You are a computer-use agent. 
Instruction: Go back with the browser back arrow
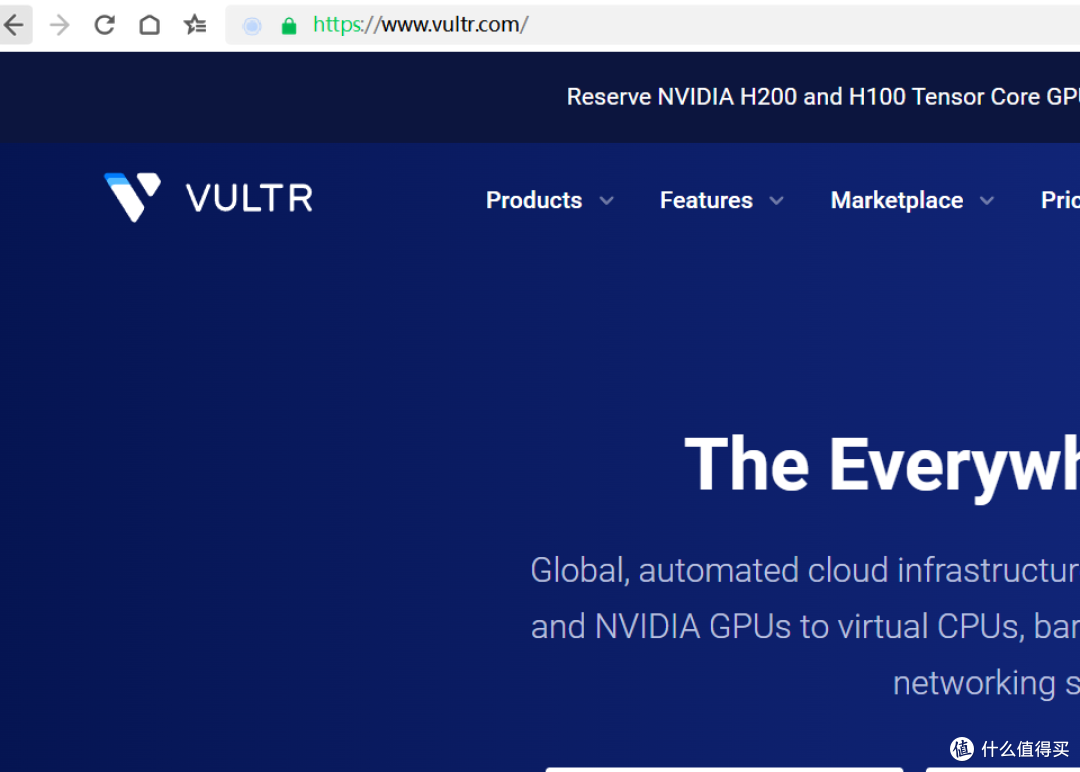pyautogui.click(x=14, y=25)
